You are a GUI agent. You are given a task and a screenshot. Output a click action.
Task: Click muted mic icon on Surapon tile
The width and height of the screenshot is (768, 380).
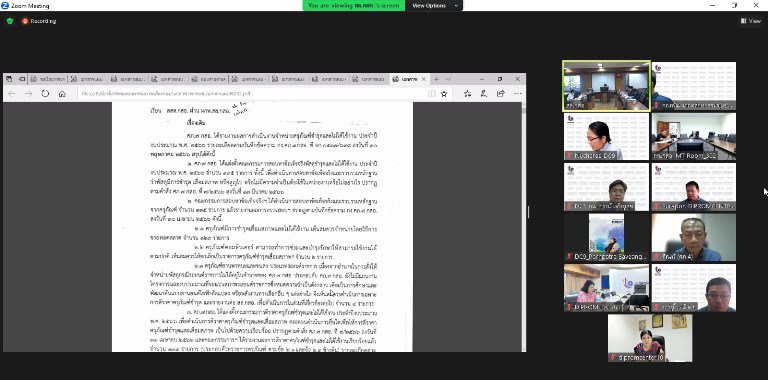(657, 206)
